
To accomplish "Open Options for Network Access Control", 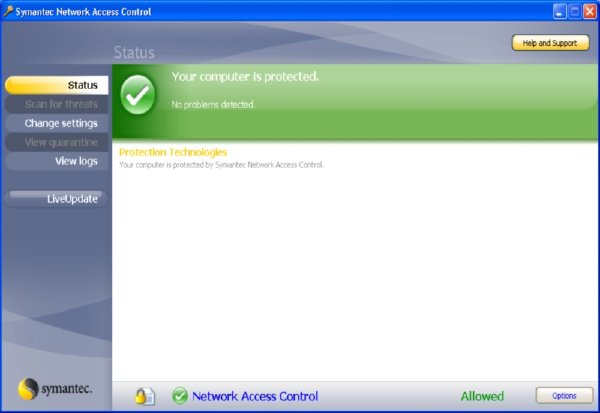I will (x=564, y=395).
